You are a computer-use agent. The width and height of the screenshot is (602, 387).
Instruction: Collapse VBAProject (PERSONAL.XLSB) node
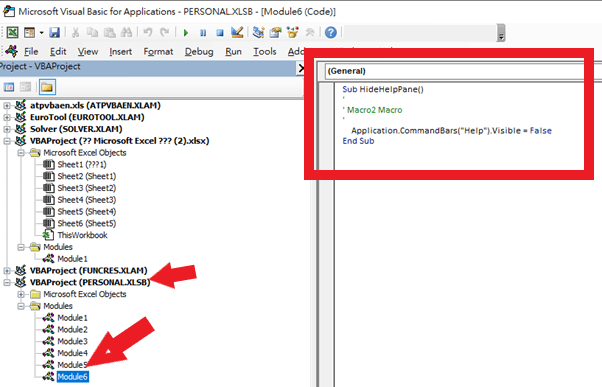[x=7, y=283]
